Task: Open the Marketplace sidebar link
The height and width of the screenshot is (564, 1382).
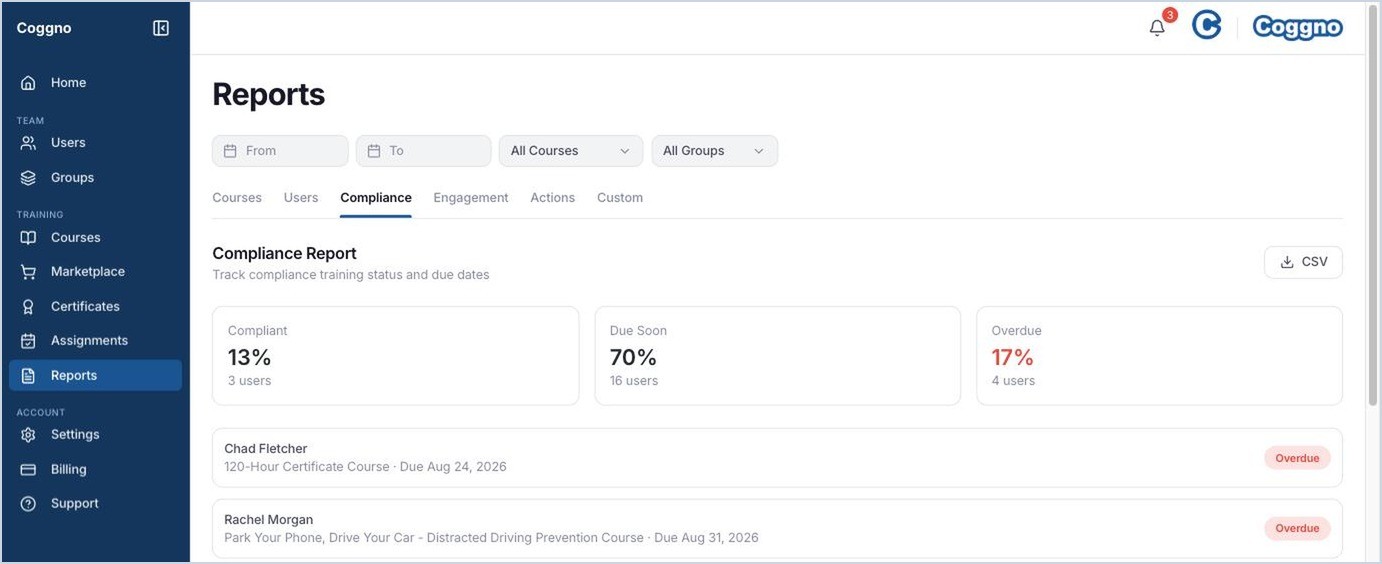Action: click(95, 272)
